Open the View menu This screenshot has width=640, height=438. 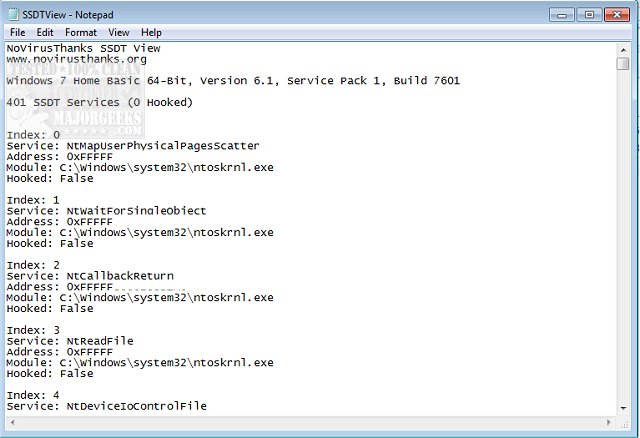[x=119, y=32]
